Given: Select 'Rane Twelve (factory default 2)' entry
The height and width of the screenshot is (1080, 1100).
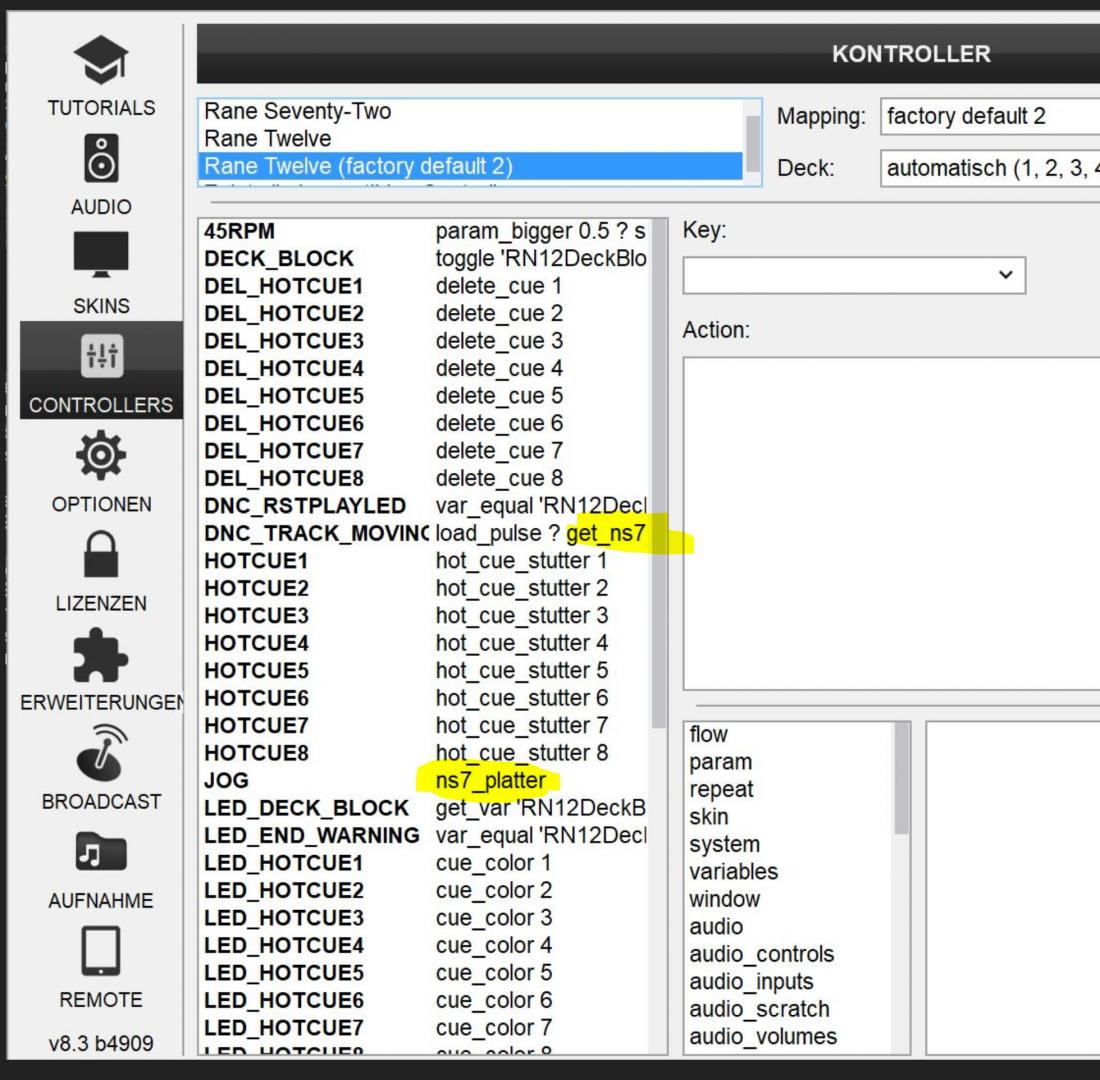Looking at the screenshot, I should [x=470, y=166].
